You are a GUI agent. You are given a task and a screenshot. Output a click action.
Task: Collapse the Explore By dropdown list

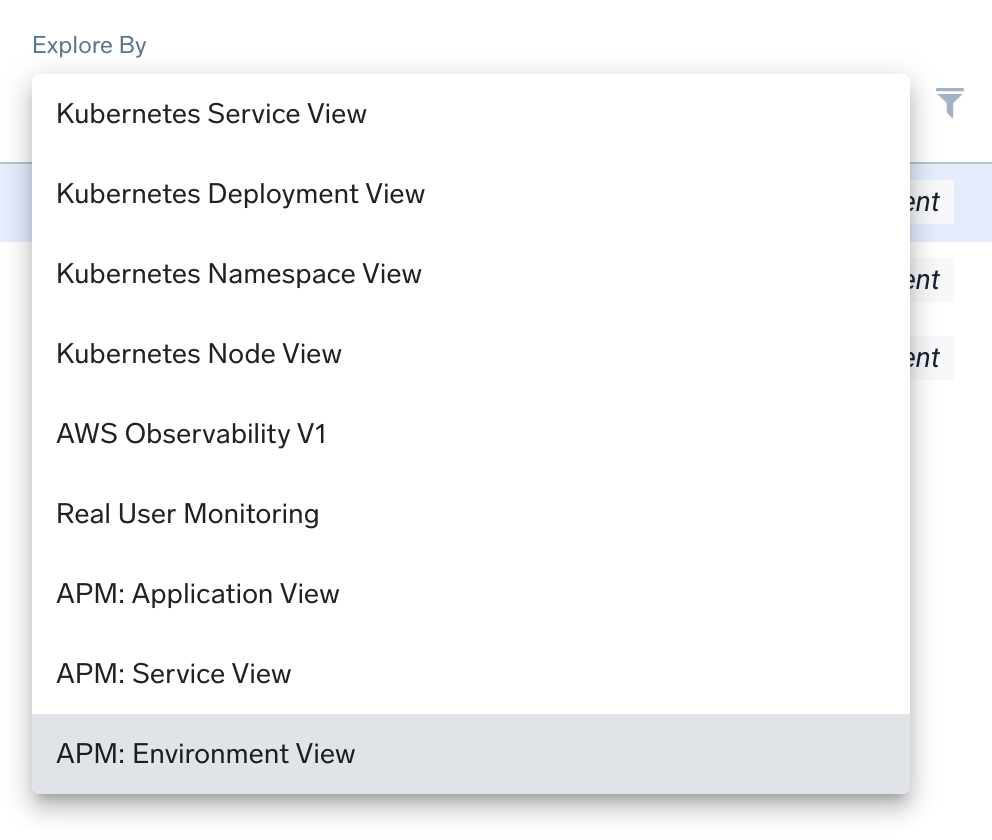click(88, 45)
